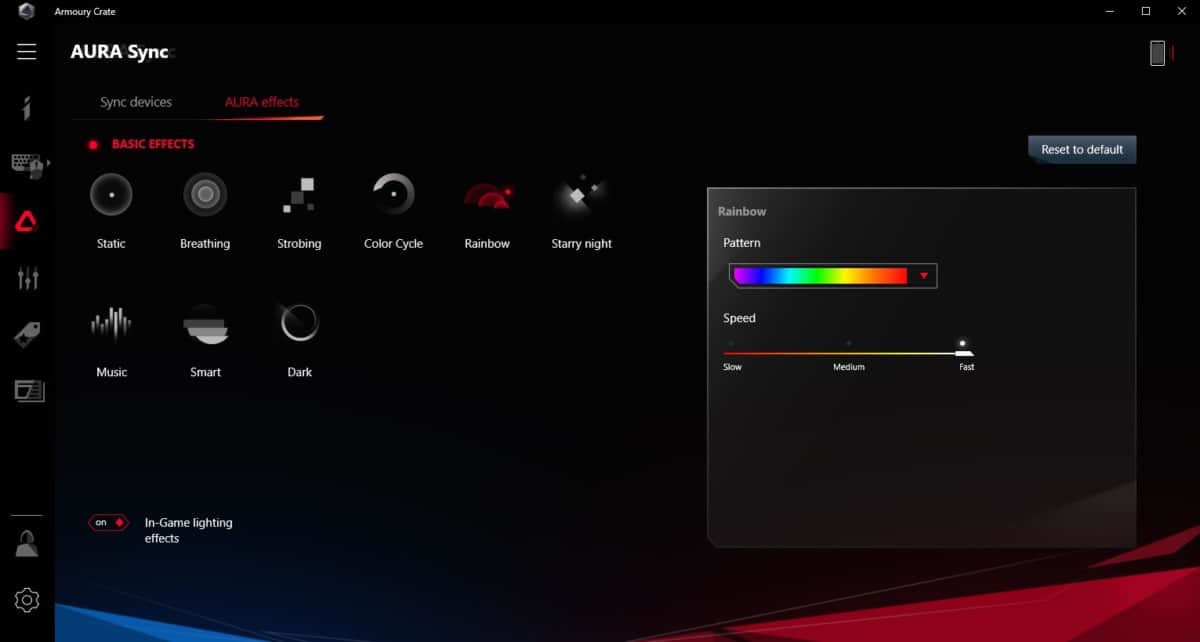Collapse the BASIC EFFECTS section
The image size is (1200, 642).
[93, 145]
